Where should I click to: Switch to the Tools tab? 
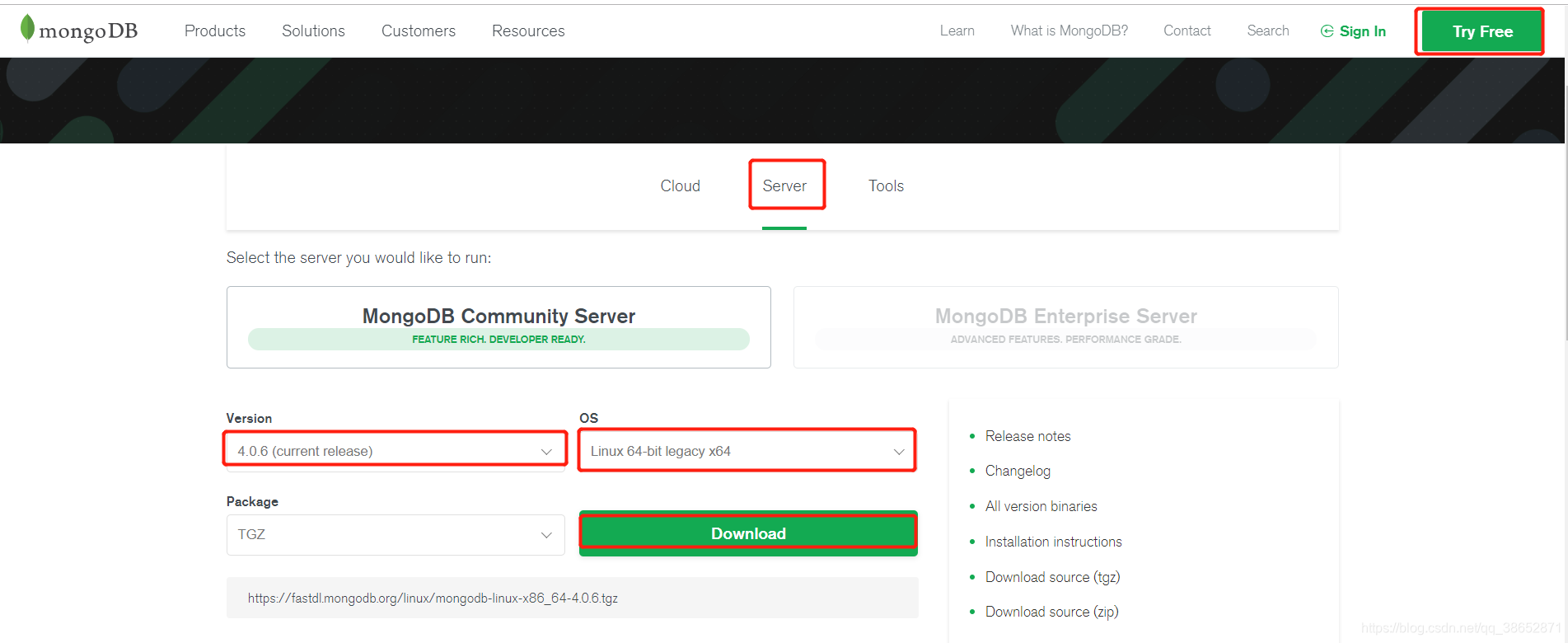point(886,185)
